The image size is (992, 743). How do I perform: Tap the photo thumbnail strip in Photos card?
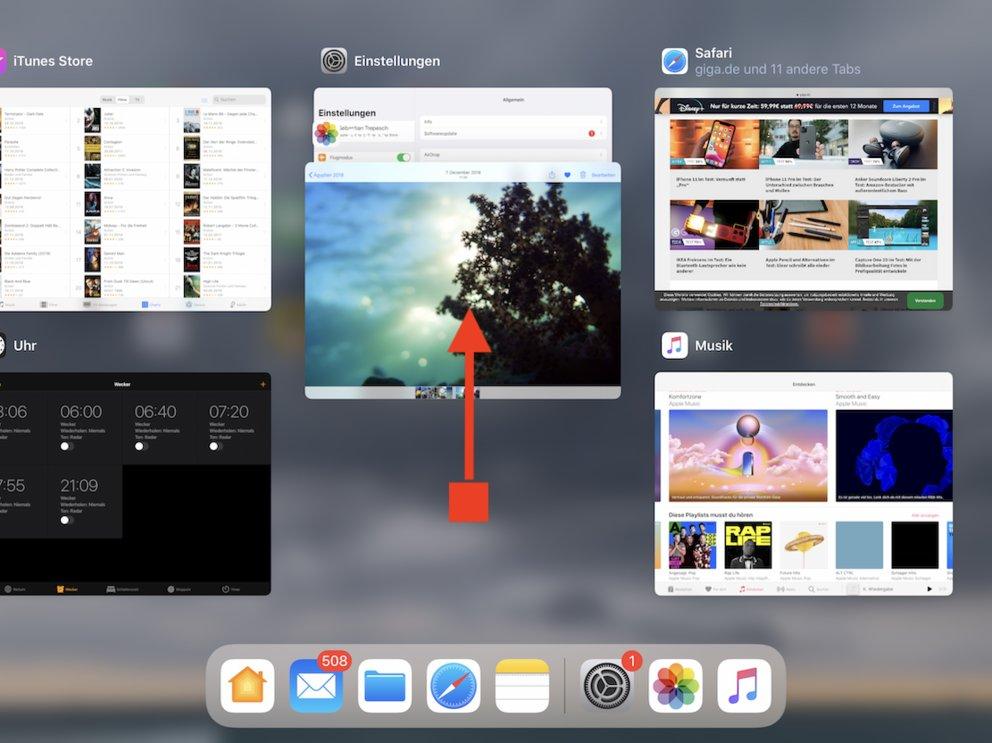coord(447,393)
